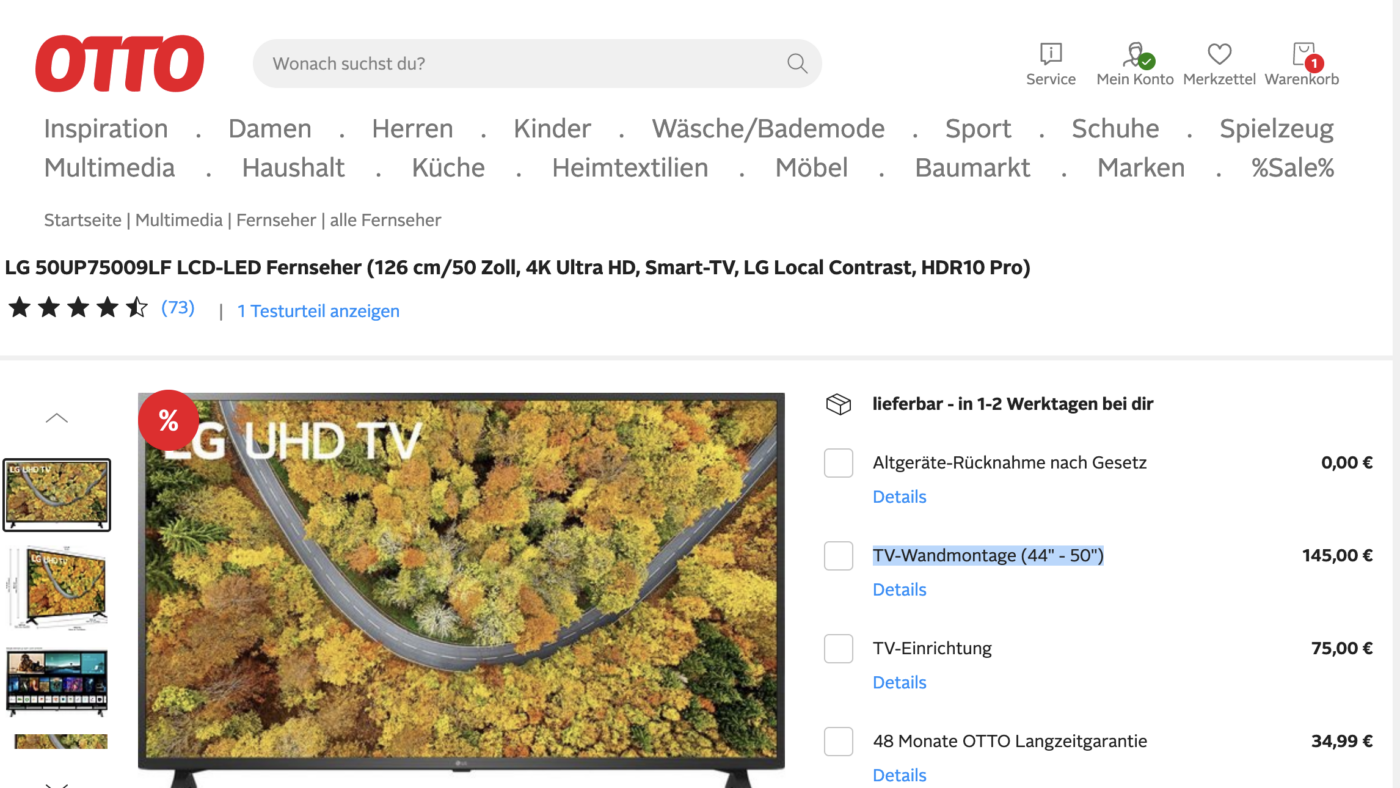Click the Wonach suchst du search field
This screenshot has width=1400, height=788.
tap(537, 64)
